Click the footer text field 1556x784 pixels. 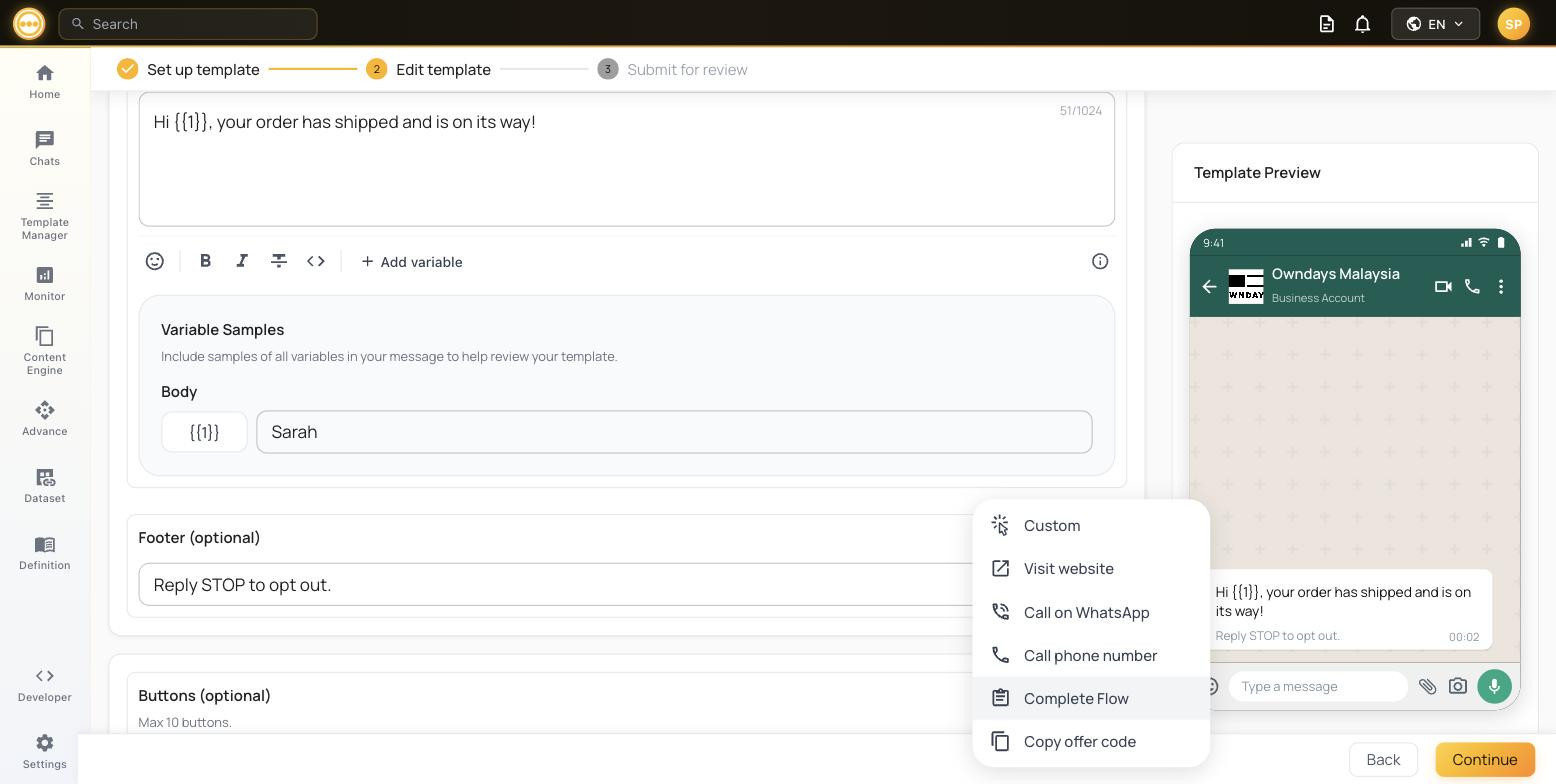click(x=555, y=584)
